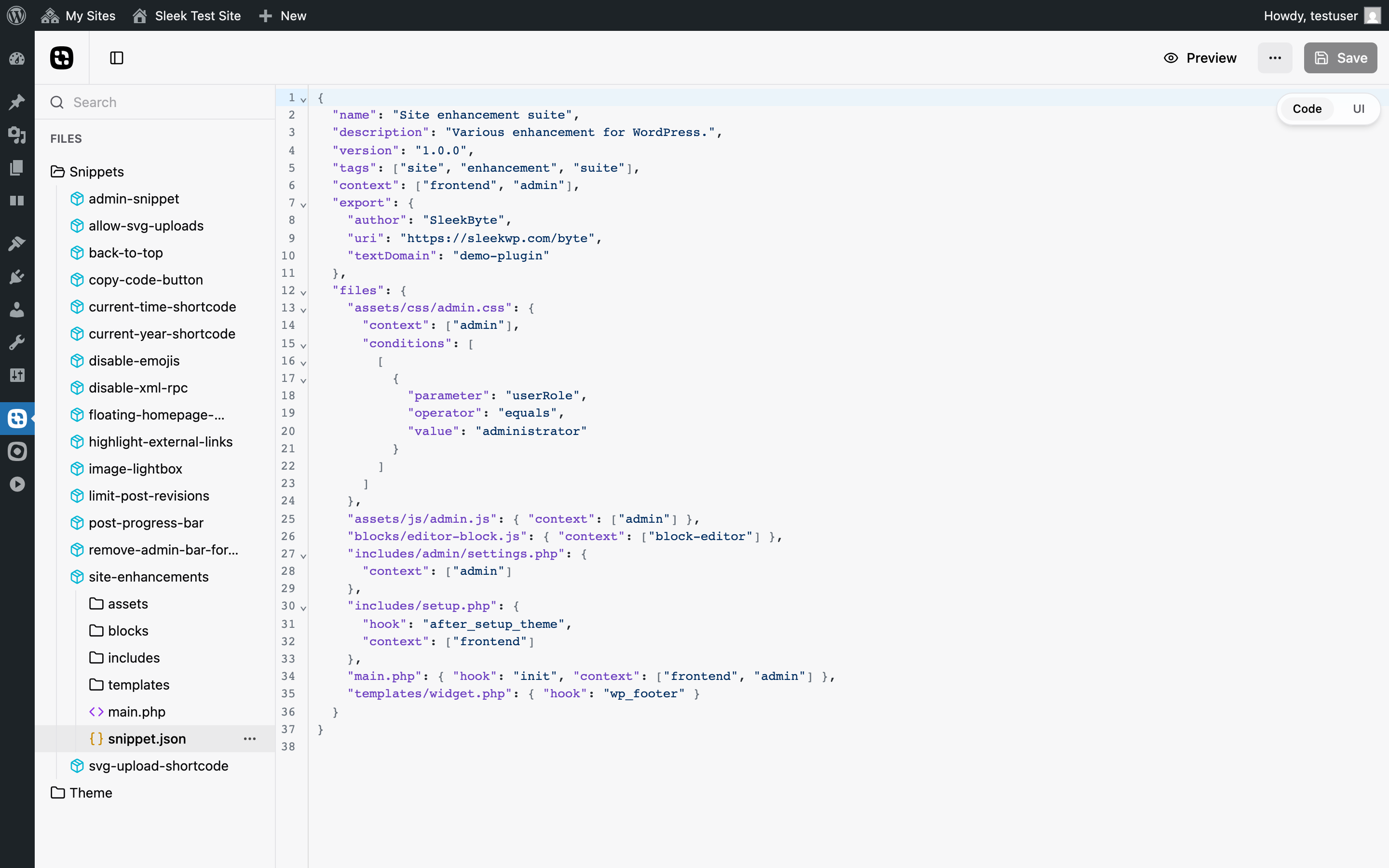Fold the admin.css block at line 13
This screenshot has height=868, width=1389.
tap(304, 310)
